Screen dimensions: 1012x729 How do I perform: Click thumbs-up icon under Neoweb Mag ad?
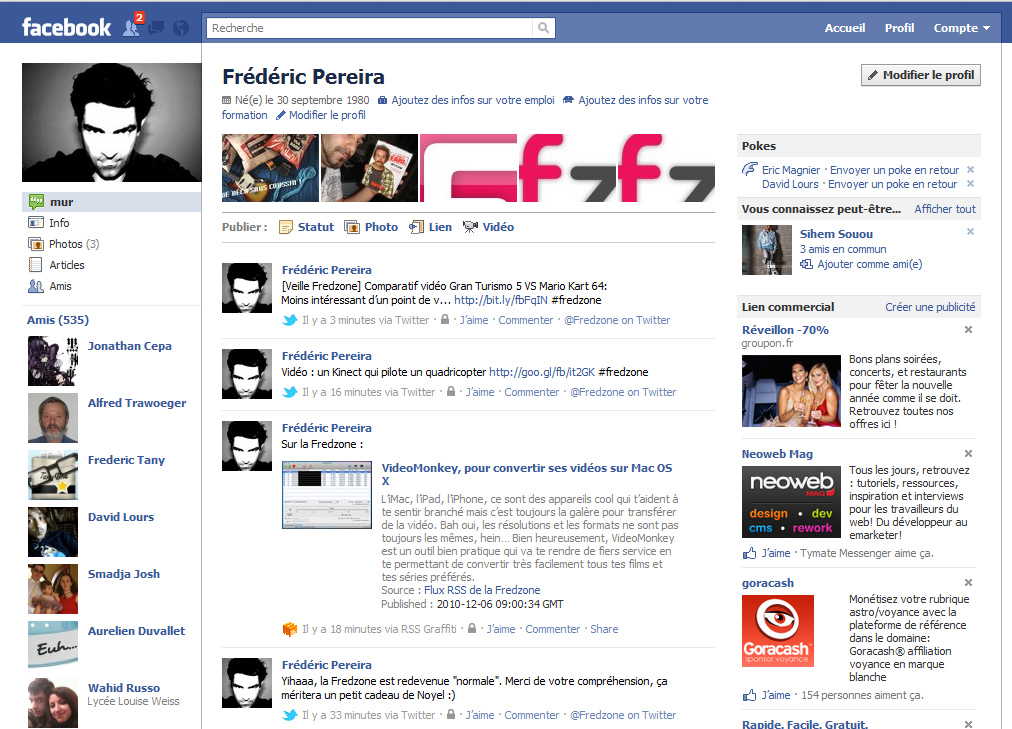pos(749,553)
